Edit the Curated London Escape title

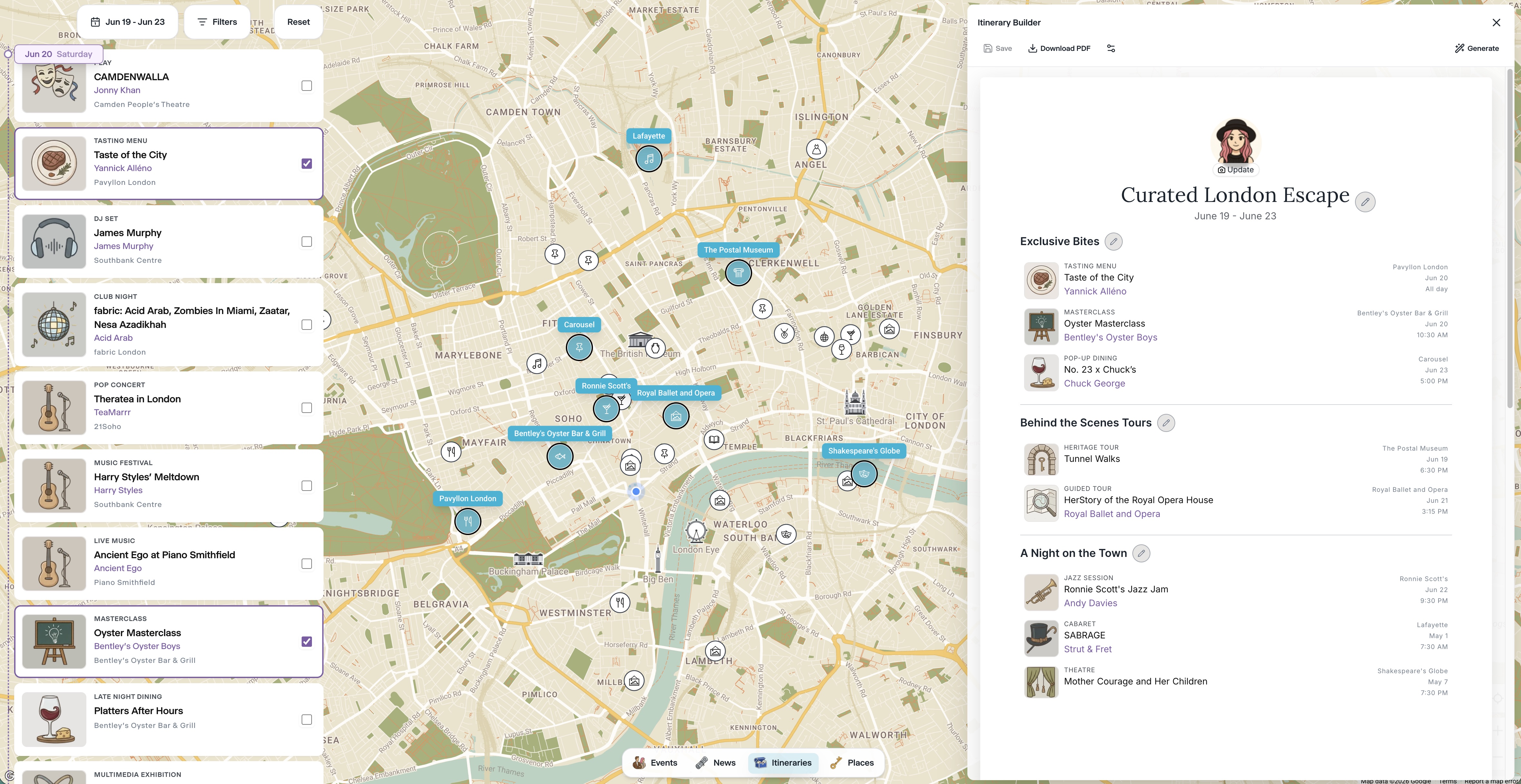1364,202
